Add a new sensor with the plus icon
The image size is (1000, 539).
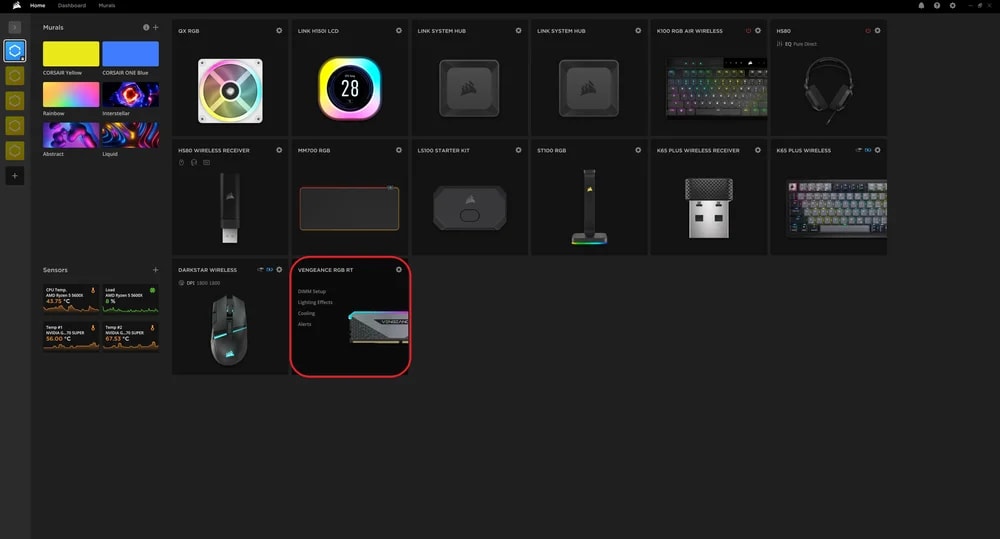click(x=156, y=270)
